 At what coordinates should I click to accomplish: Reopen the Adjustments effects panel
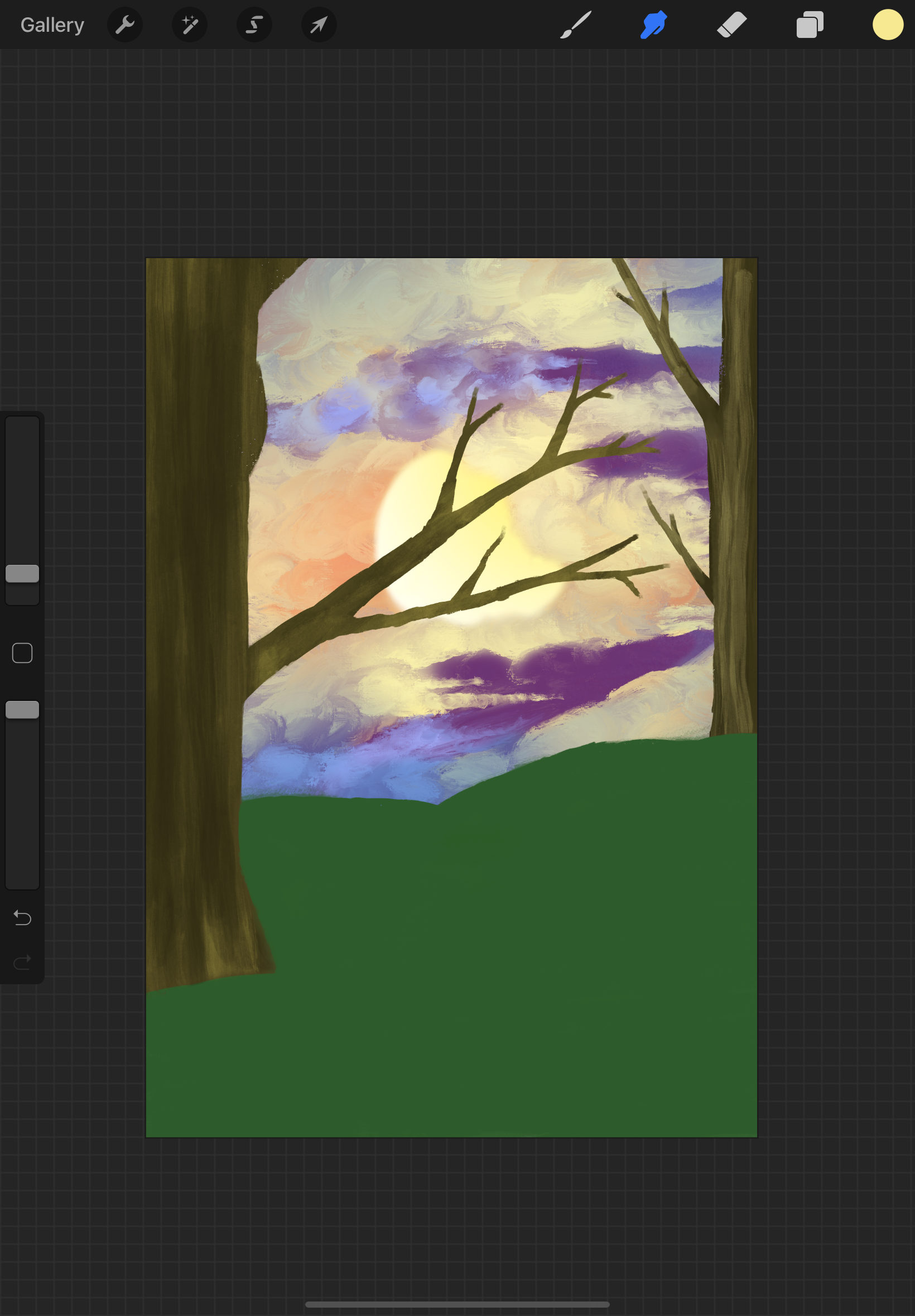click(x=189, y=24)
